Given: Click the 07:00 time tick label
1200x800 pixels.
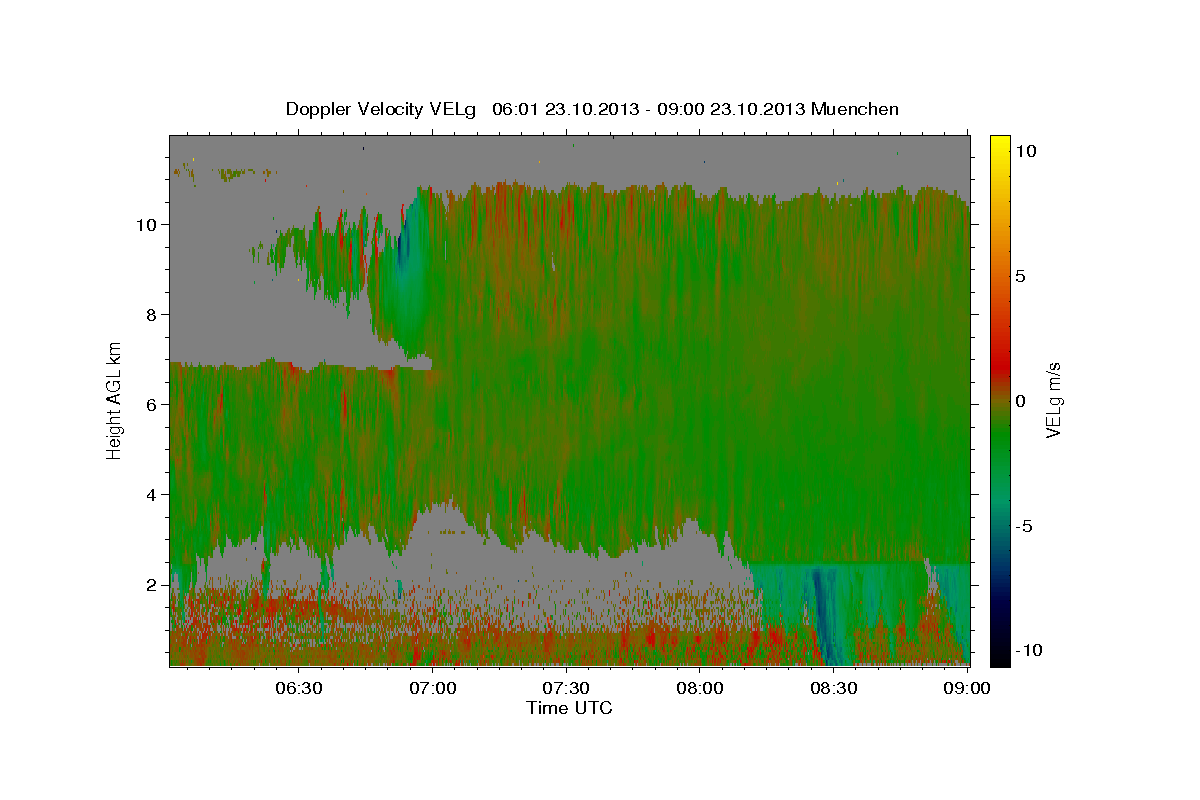Looking at the screenshot, I should tap(432, 688).
